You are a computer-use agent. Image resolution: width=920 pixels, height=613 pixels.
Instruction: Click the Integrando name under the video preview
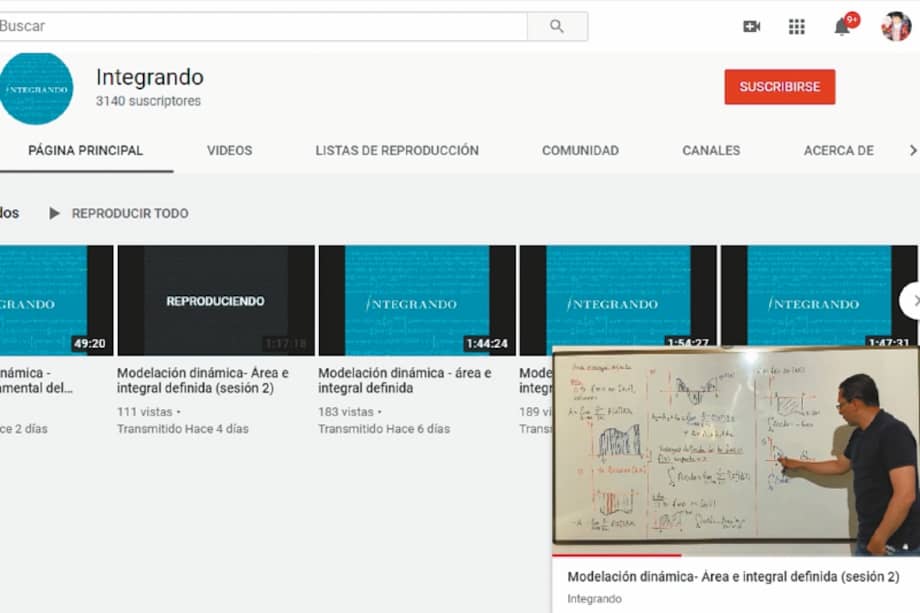point(593,598)
